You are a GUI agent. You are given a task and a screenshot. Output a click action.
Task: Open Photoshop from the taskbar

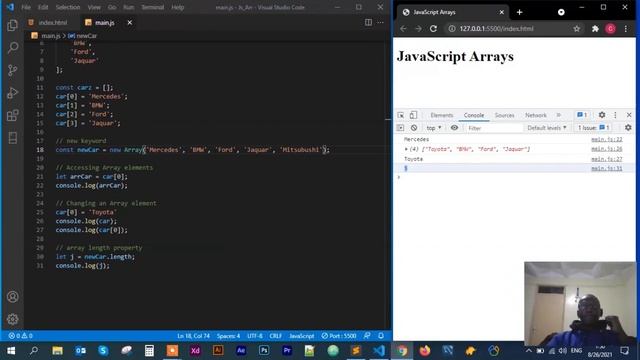point(264,351)
